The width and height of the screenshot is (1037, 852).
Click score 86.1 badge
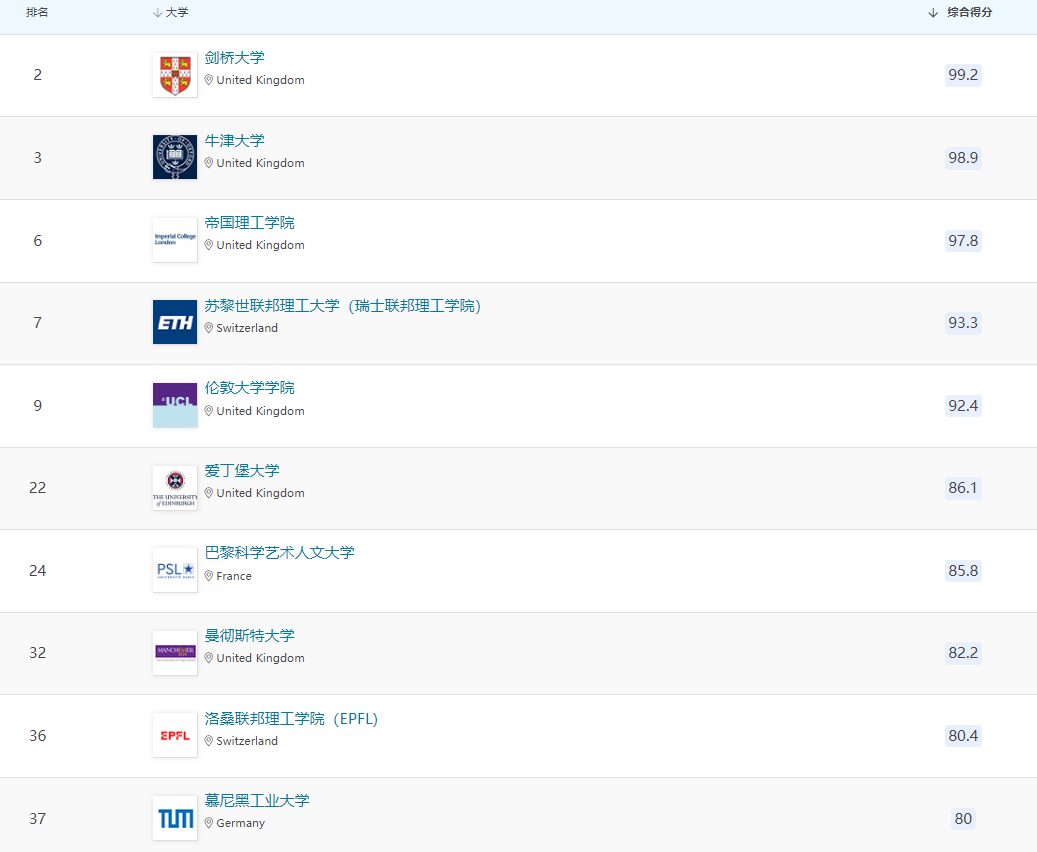963,488
